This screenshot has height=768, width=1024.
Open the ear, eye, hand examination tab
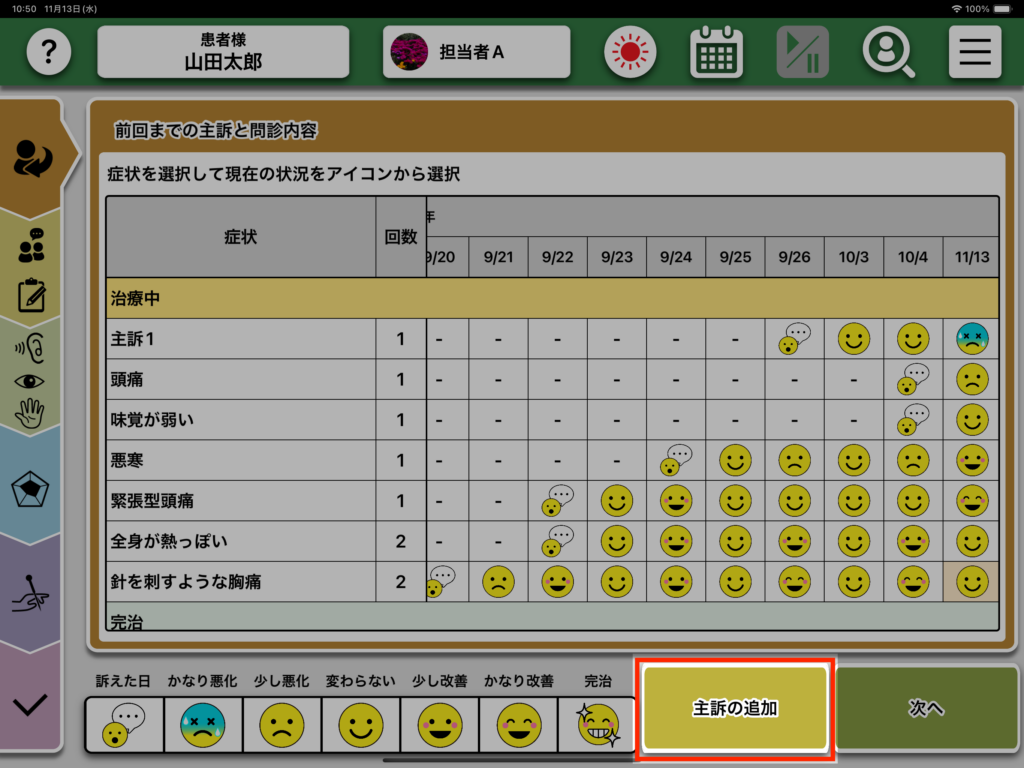pyautogui.click(x=31, y=381)
